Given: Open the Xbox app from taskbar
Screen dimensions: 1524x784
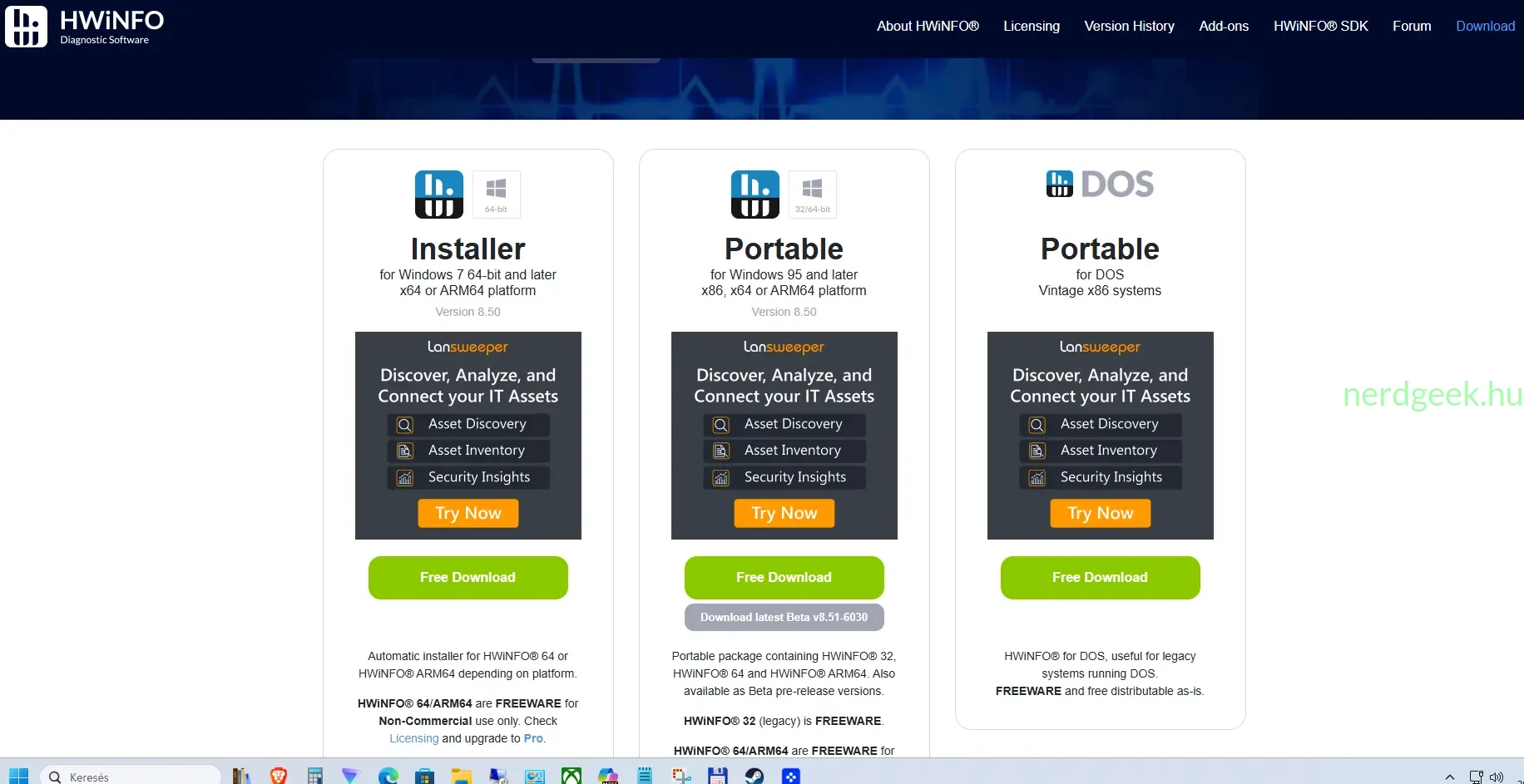Looking at the screenshot, I should (x=571, y=776).
